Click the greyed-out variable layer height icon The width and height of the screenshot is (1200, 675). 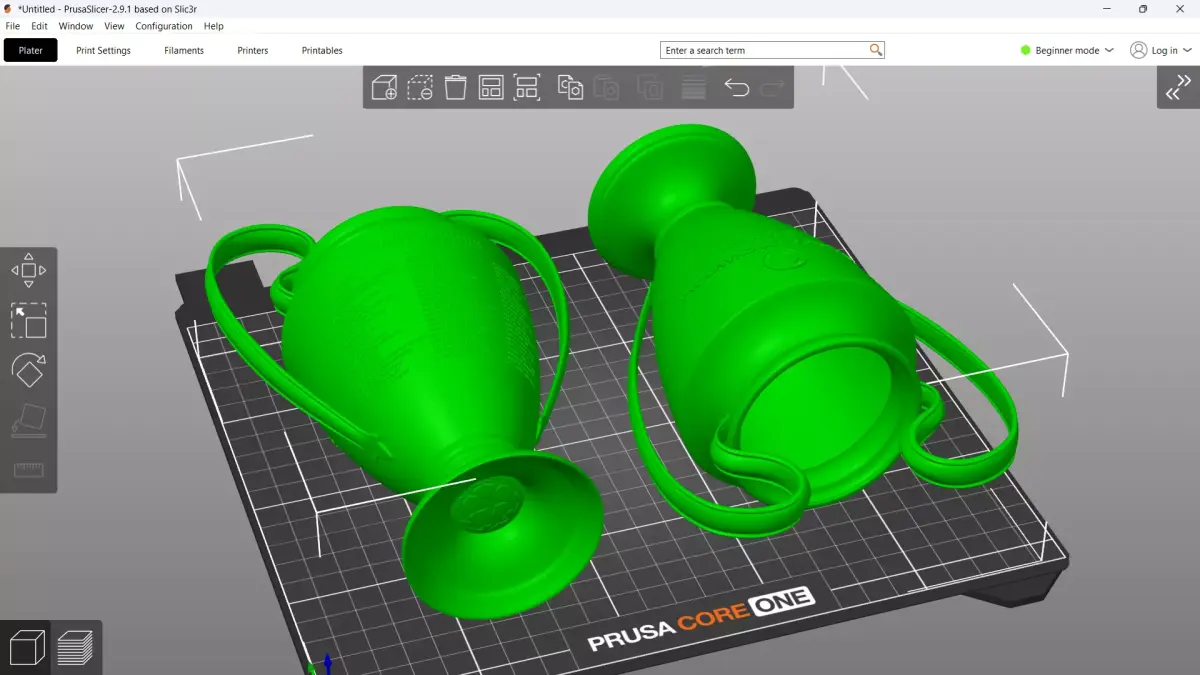(x=693, y=88)
